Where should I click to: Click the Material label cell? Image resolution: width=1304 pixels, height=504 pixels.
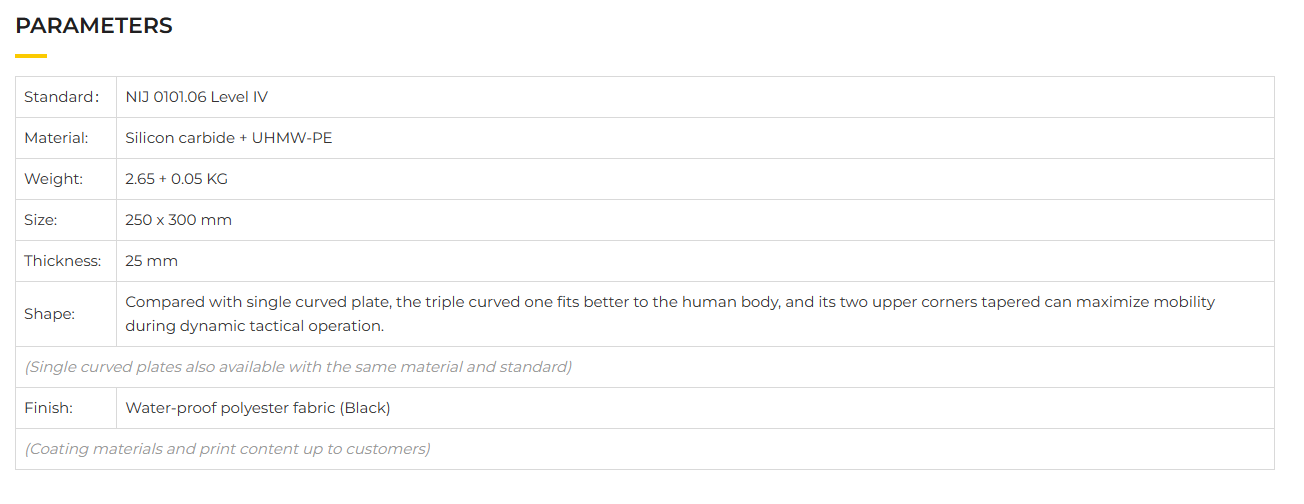(56, 138)
